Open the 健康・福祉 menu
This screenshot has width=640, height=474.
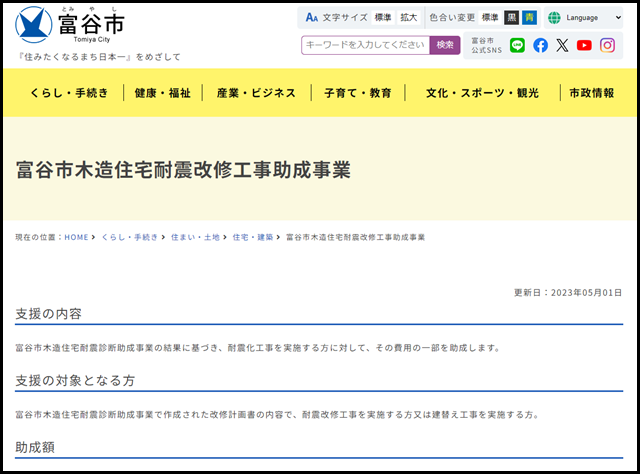tap(162, 93)
